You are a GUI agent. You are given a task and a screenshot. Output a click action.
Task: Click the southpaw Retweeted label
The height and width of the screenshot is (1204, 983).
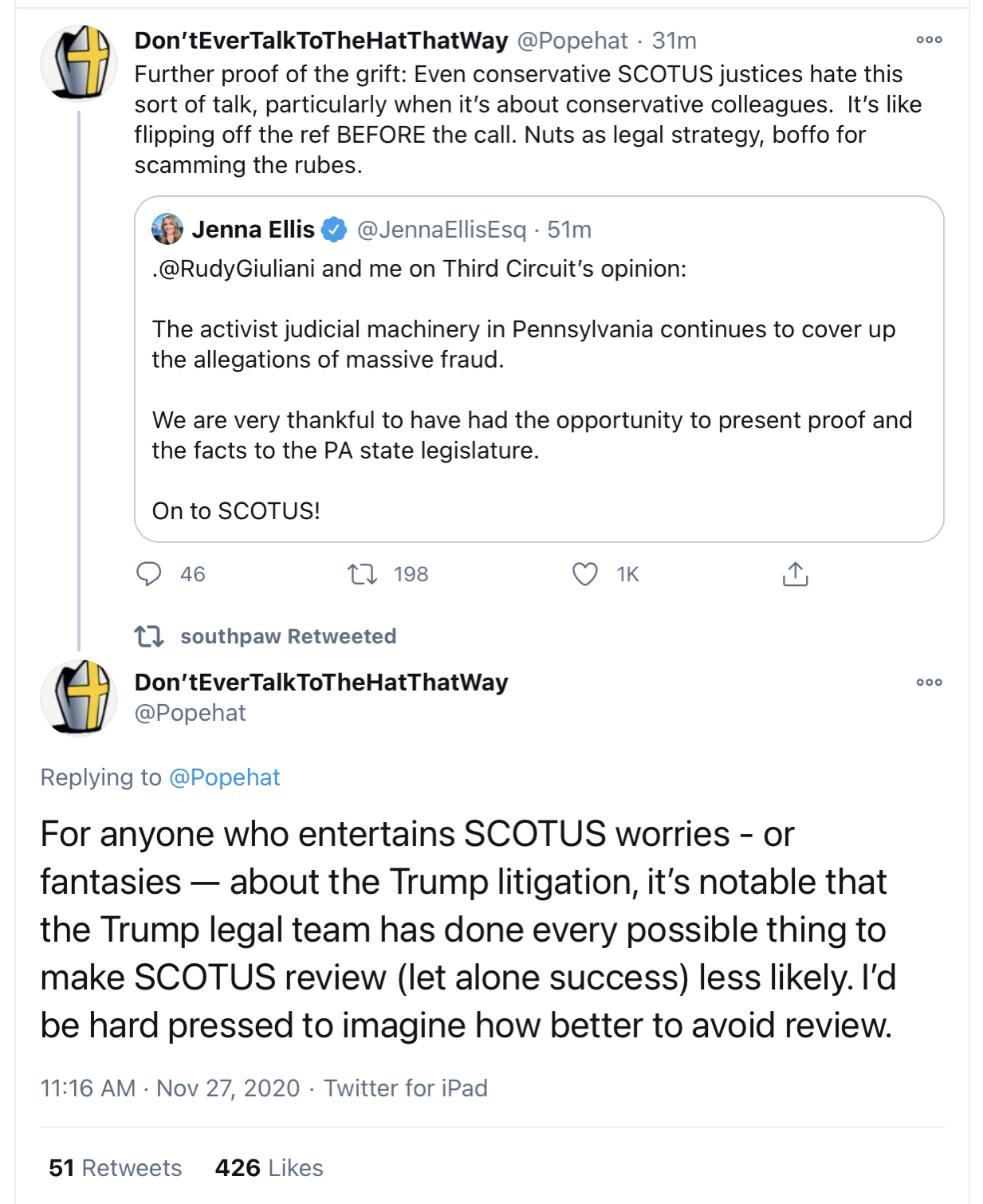tap(288, 636)
